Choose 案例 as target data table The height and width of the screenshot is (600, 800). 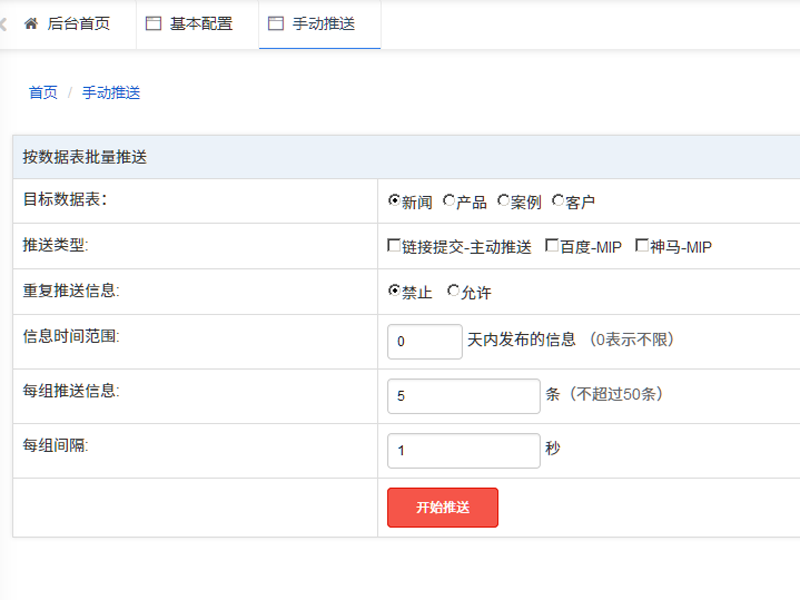(503, 201)
